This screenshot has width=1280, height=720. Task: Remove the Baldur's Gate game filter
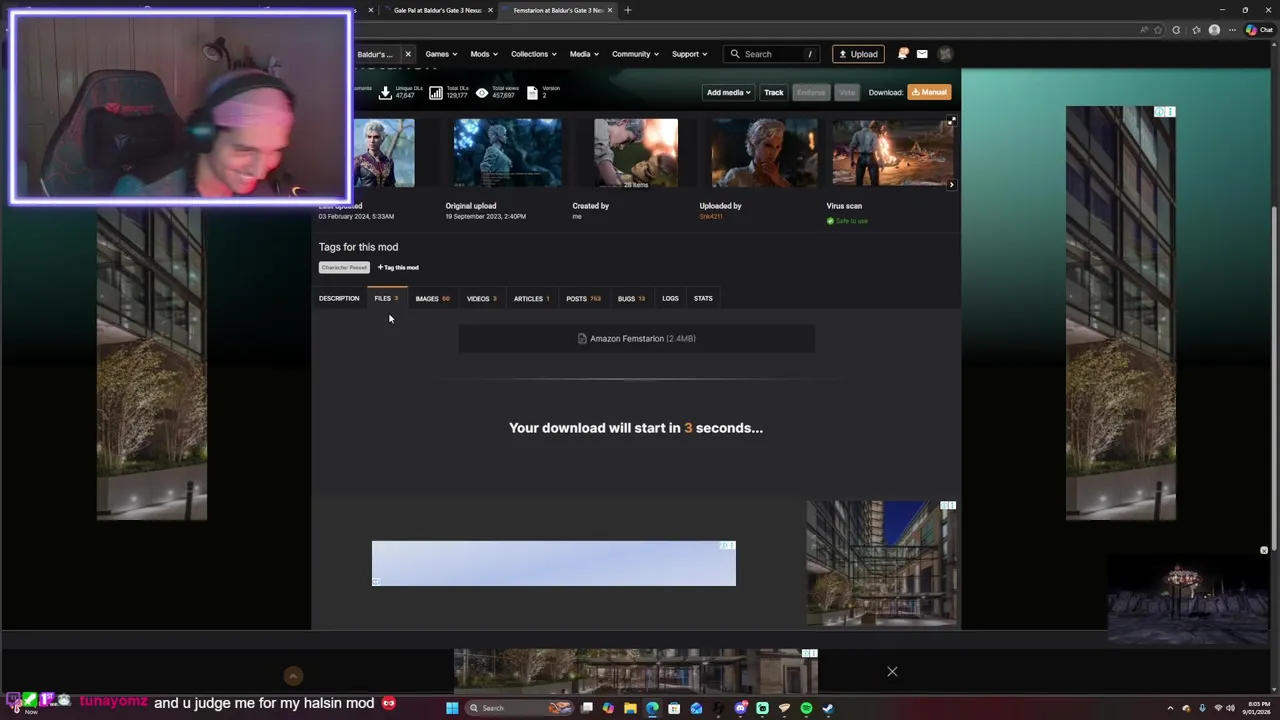pos(408,54)
